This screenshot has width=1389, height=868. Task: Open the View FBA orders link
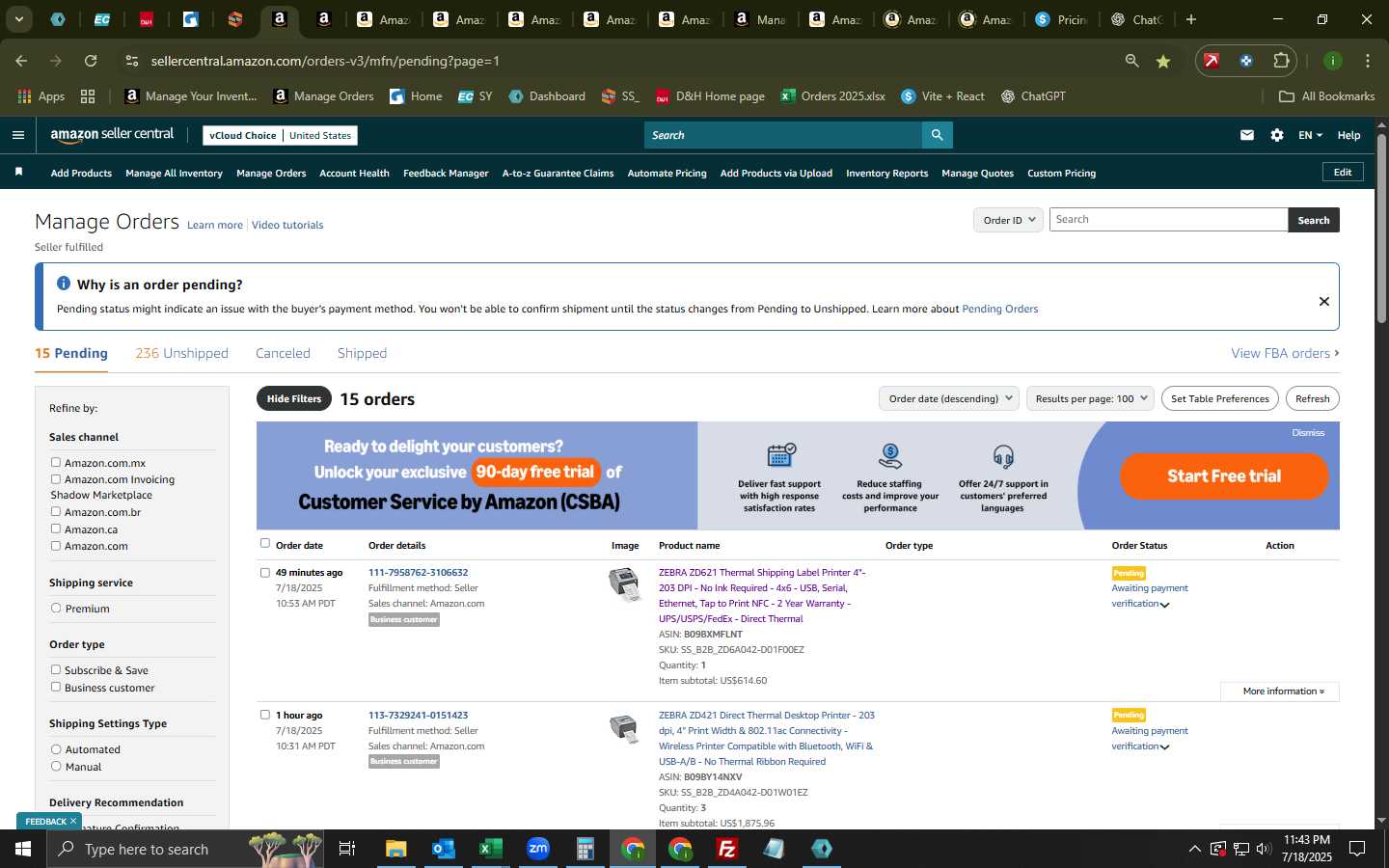1285,353
